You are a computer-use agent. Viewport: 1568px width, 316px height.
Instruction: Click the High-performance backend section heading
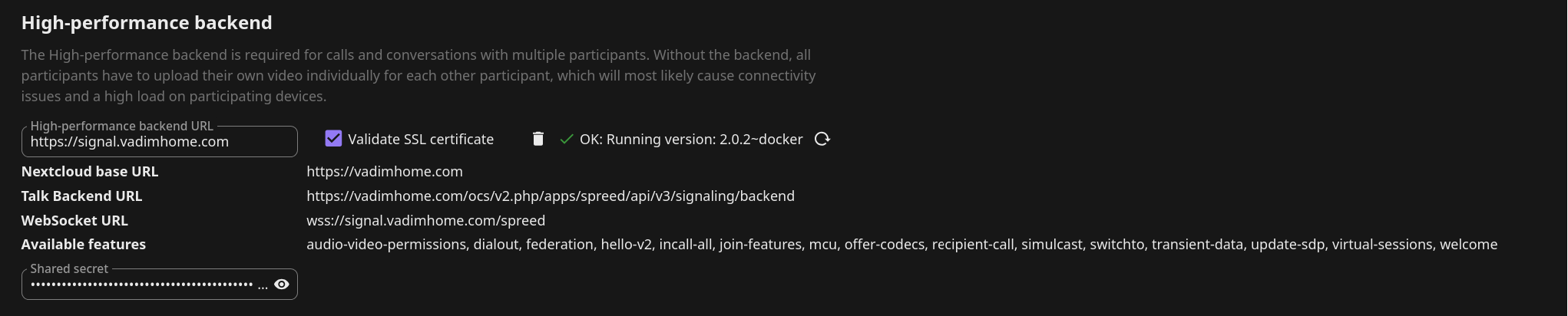click(x=147, y=23)
